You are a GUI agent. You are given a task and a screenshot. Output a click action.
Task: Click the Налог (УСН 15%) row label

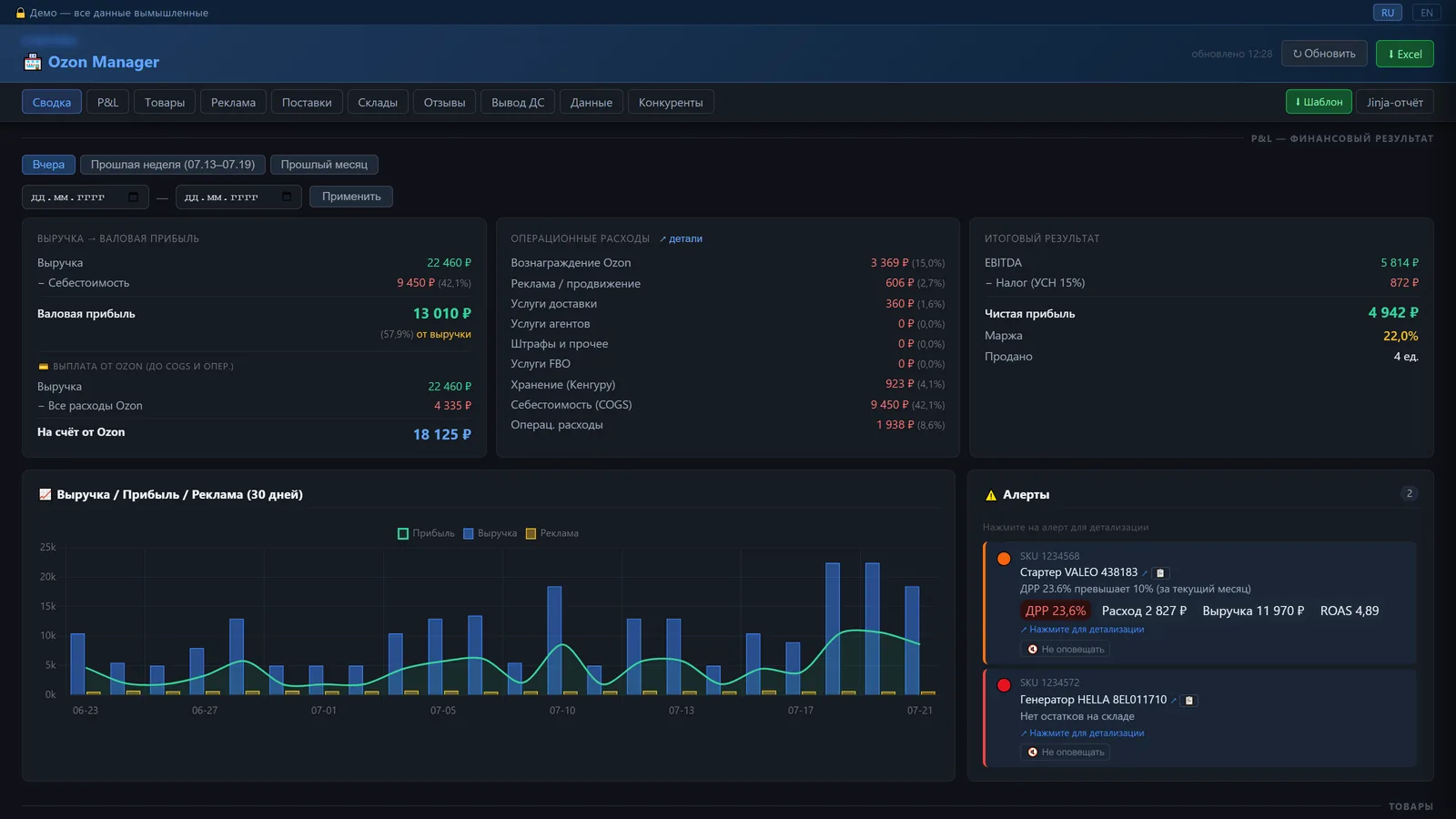[1035, 283]
